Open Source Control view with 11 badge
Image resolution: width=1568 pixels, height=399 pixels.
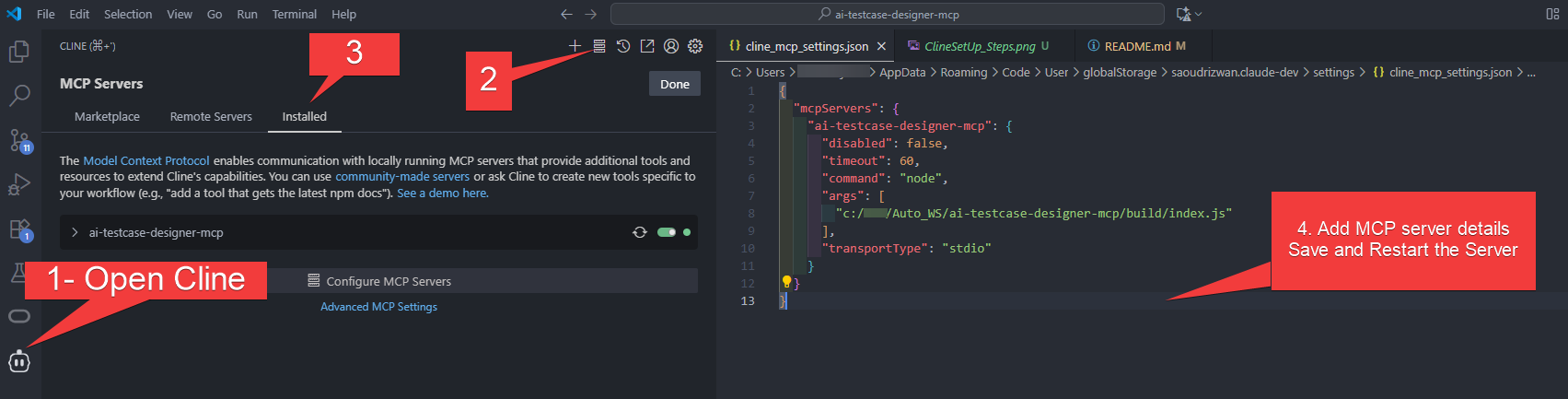click(19, 140)
